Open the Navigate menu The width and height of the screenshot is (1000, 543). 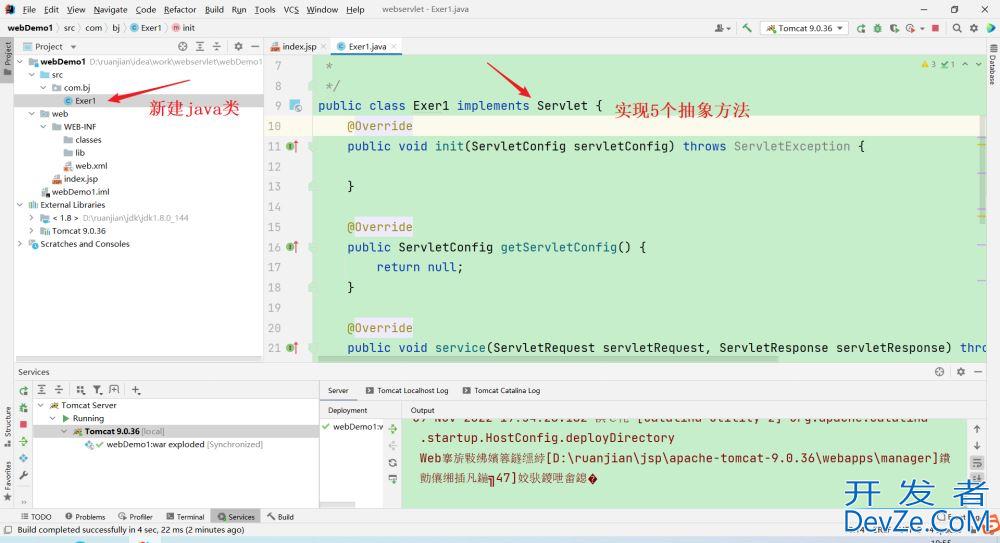pos(110,10)
